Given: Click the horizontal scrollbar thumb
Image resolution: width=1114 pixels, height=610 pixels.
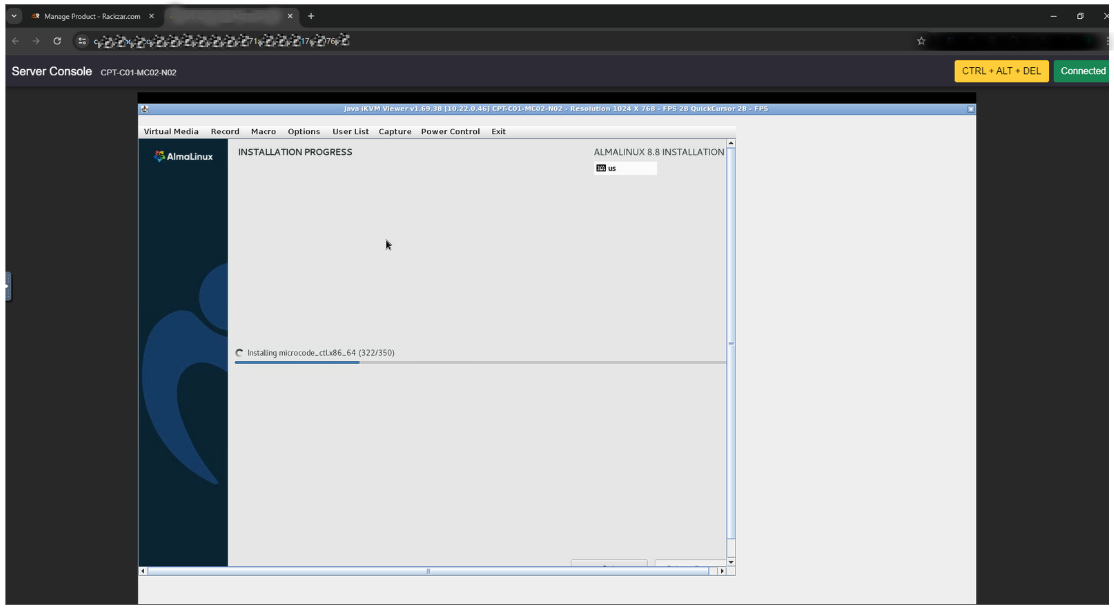Looking at the screenshot, I should pos(428,571).
